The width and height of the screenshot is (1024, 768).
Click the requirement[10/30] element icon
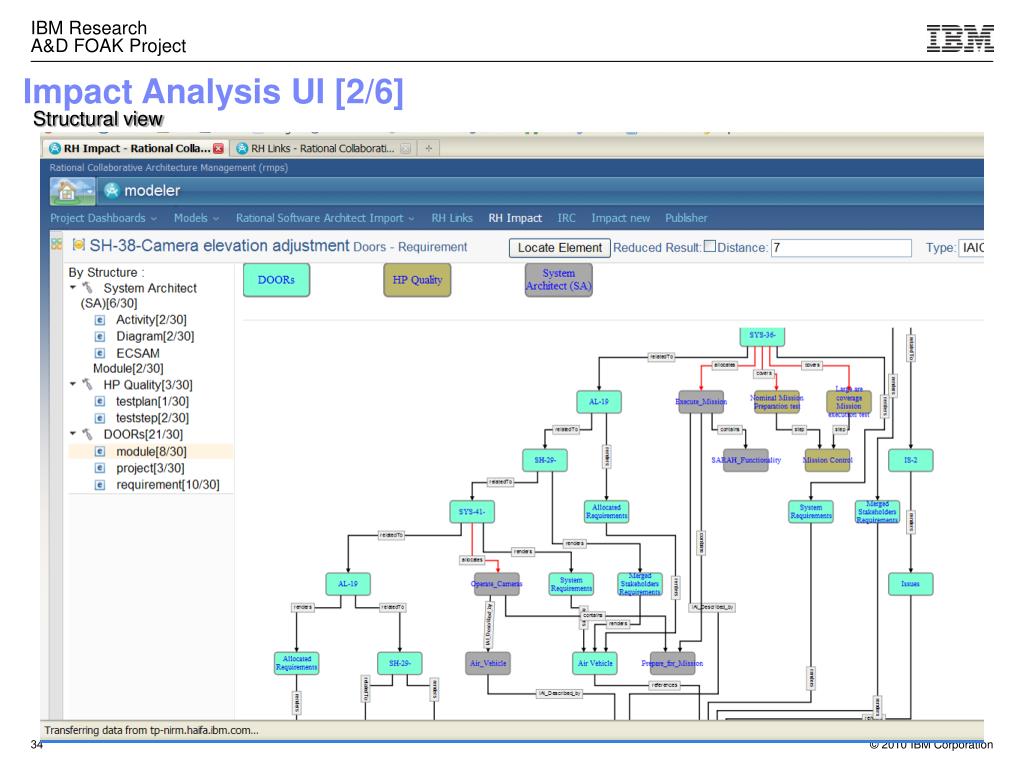[x=100, y=485]
